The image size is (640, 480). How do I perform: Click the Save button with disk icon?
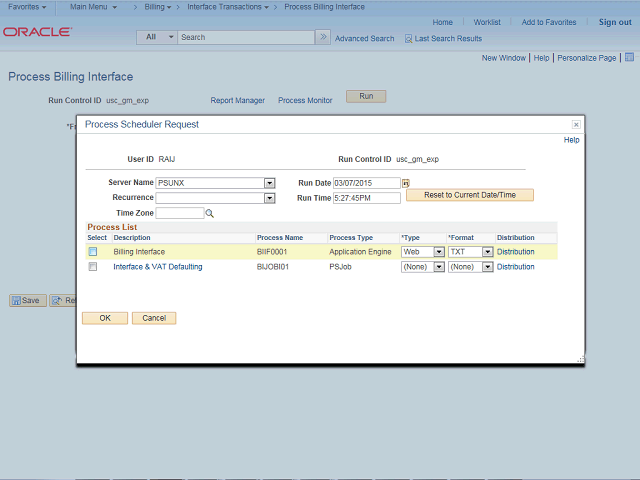tap(28, 300)
